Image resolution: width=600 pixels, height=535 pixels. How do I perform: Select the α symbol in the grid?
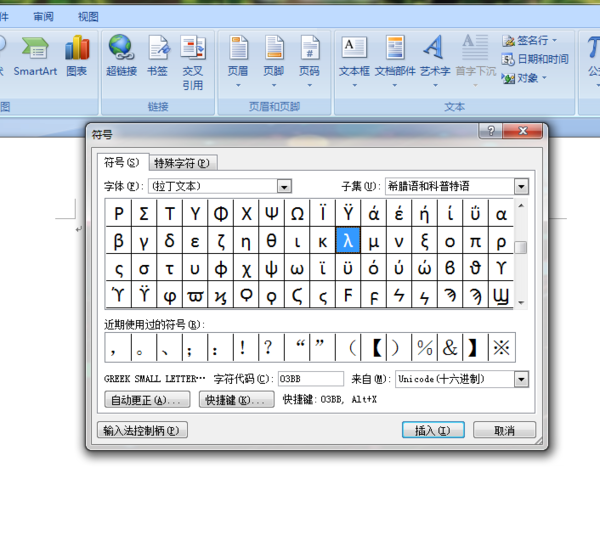coord(501,213)
